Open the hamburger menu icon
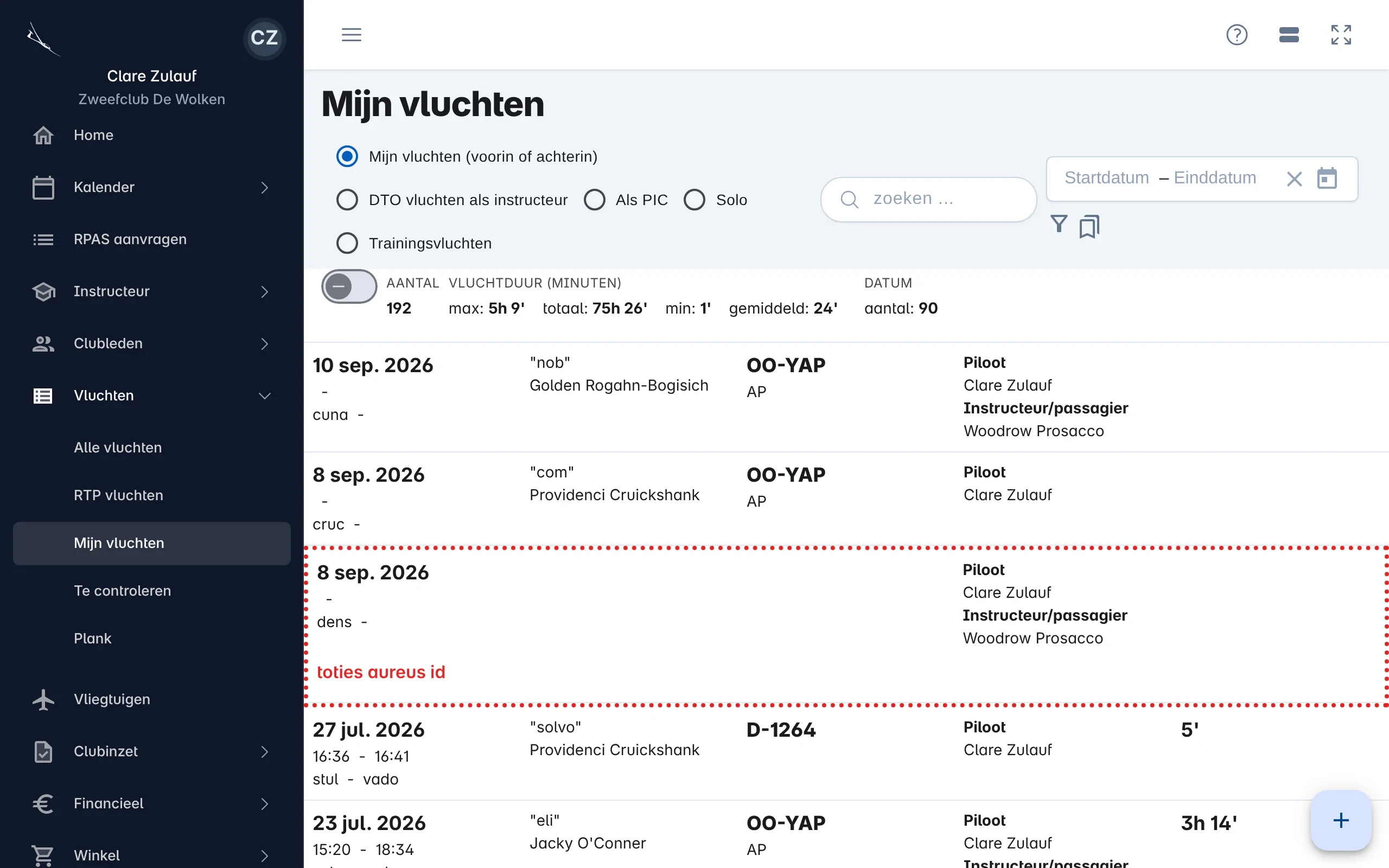Viewport: 1389px width, 868px height. (351, 35)
